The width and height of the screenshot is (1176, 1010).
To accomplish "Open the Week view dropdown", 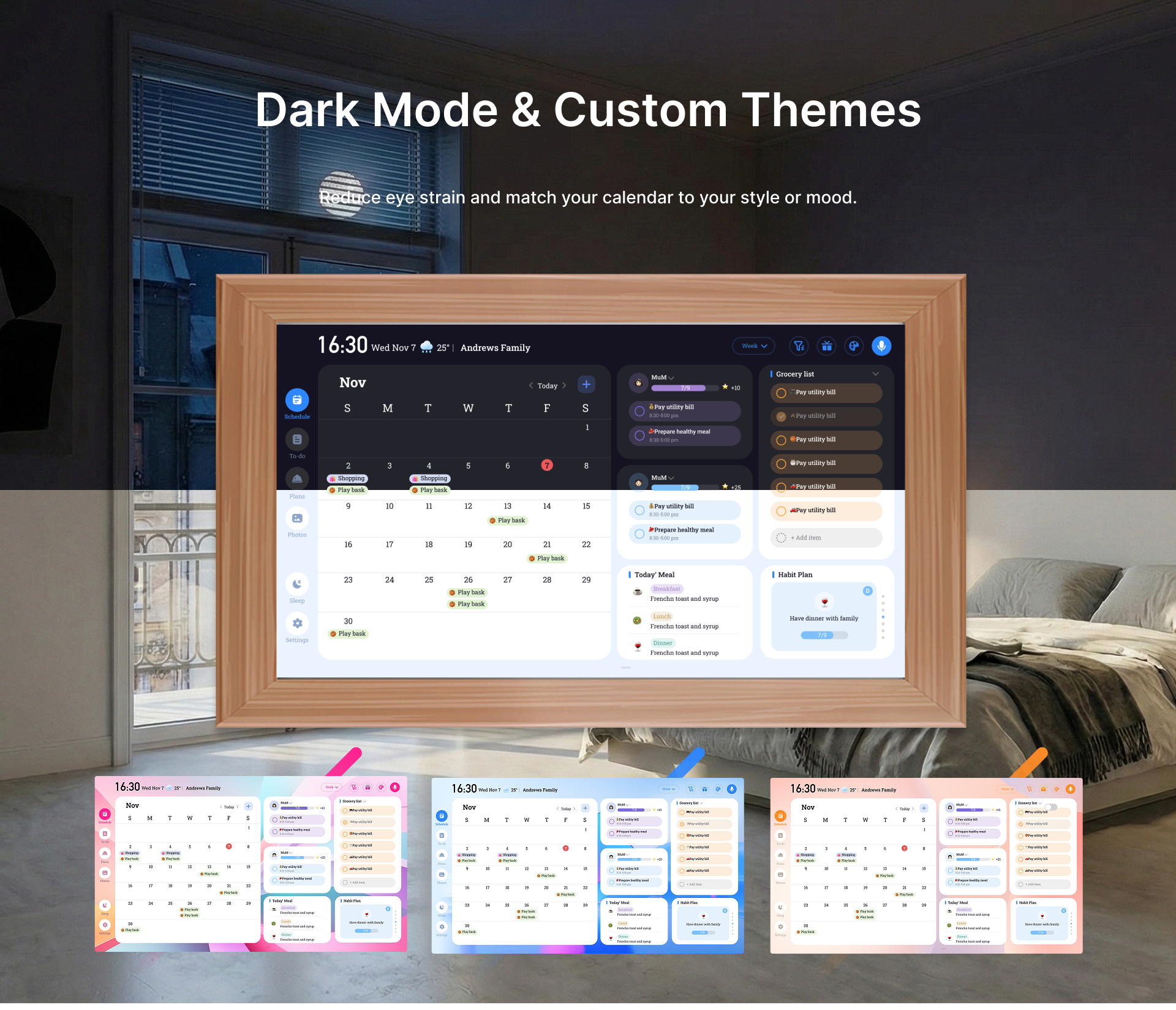I will click(x=753, y=345).
